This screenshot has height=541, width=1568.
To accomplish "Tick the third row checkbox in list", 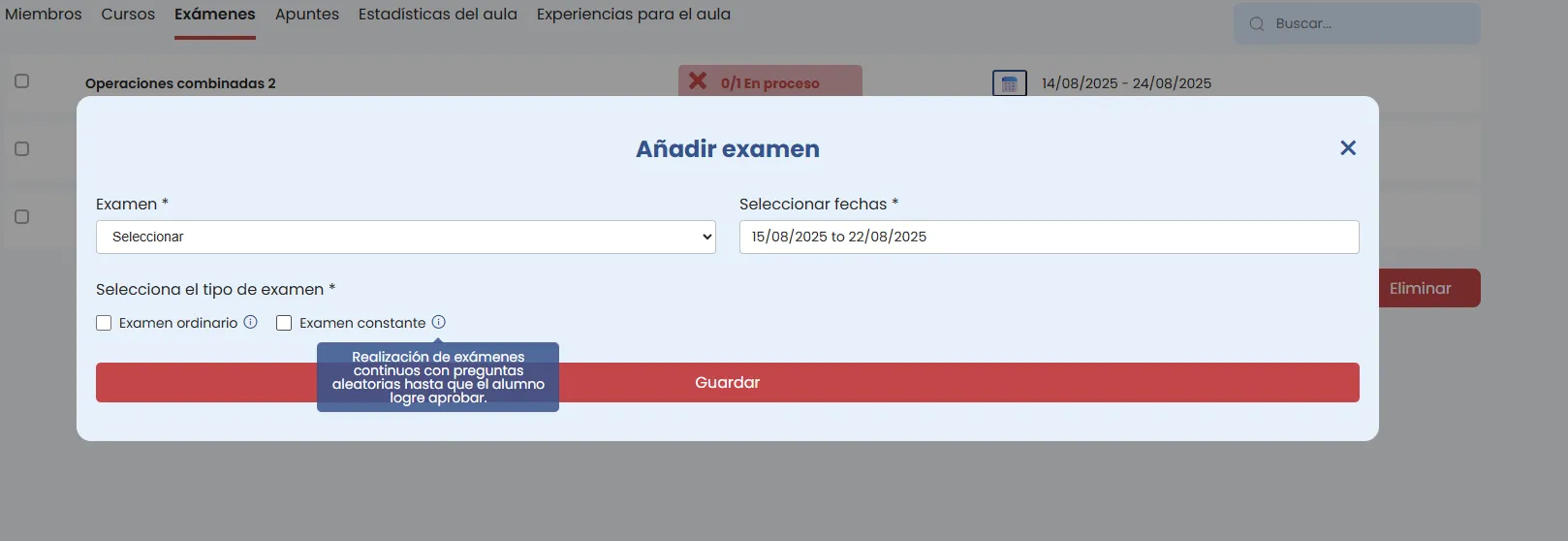I will [x=21, y=217].
